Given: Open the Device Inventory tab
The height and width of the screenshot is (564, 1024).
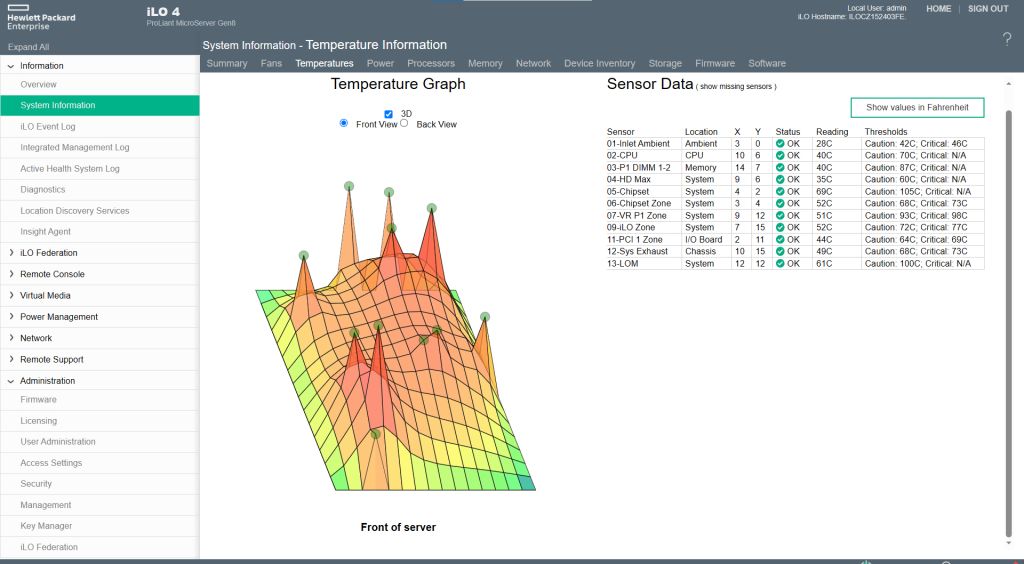Looking at the screenshot, I should [600, 63].
